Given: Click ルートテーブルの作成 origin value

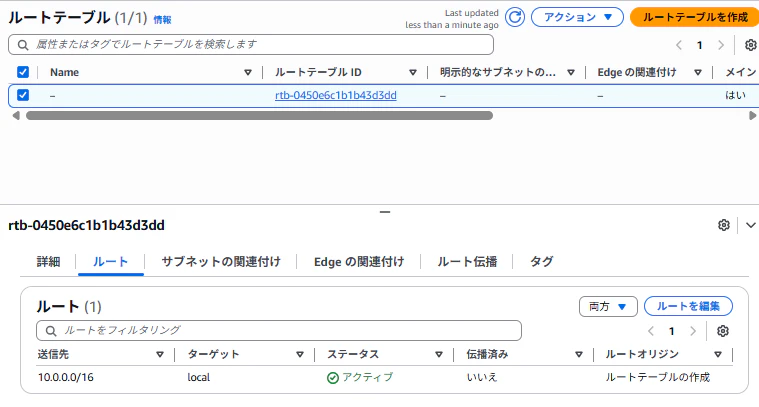Looking at the screenshot, I should click(657, 377).
